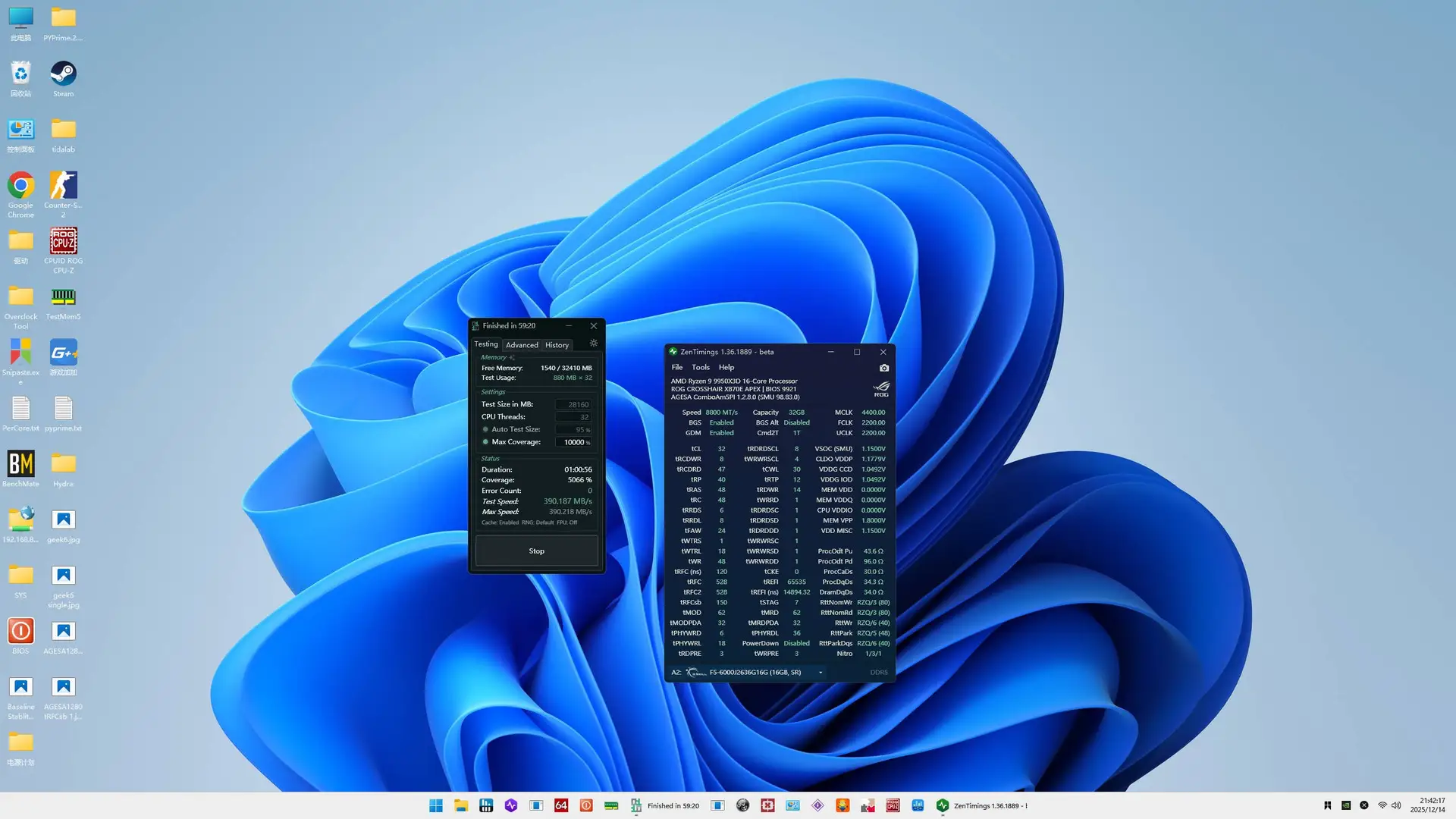The height and width of the screenshot is (819, 1456).
Task: Open CPUID ROG CPU-Z desktop icon
Action: (x=63, y=250)
